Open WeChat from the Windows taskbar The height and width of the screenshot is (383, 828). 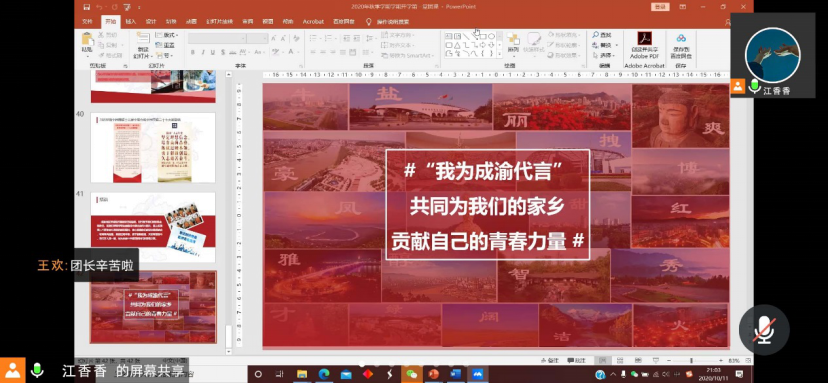411,375
